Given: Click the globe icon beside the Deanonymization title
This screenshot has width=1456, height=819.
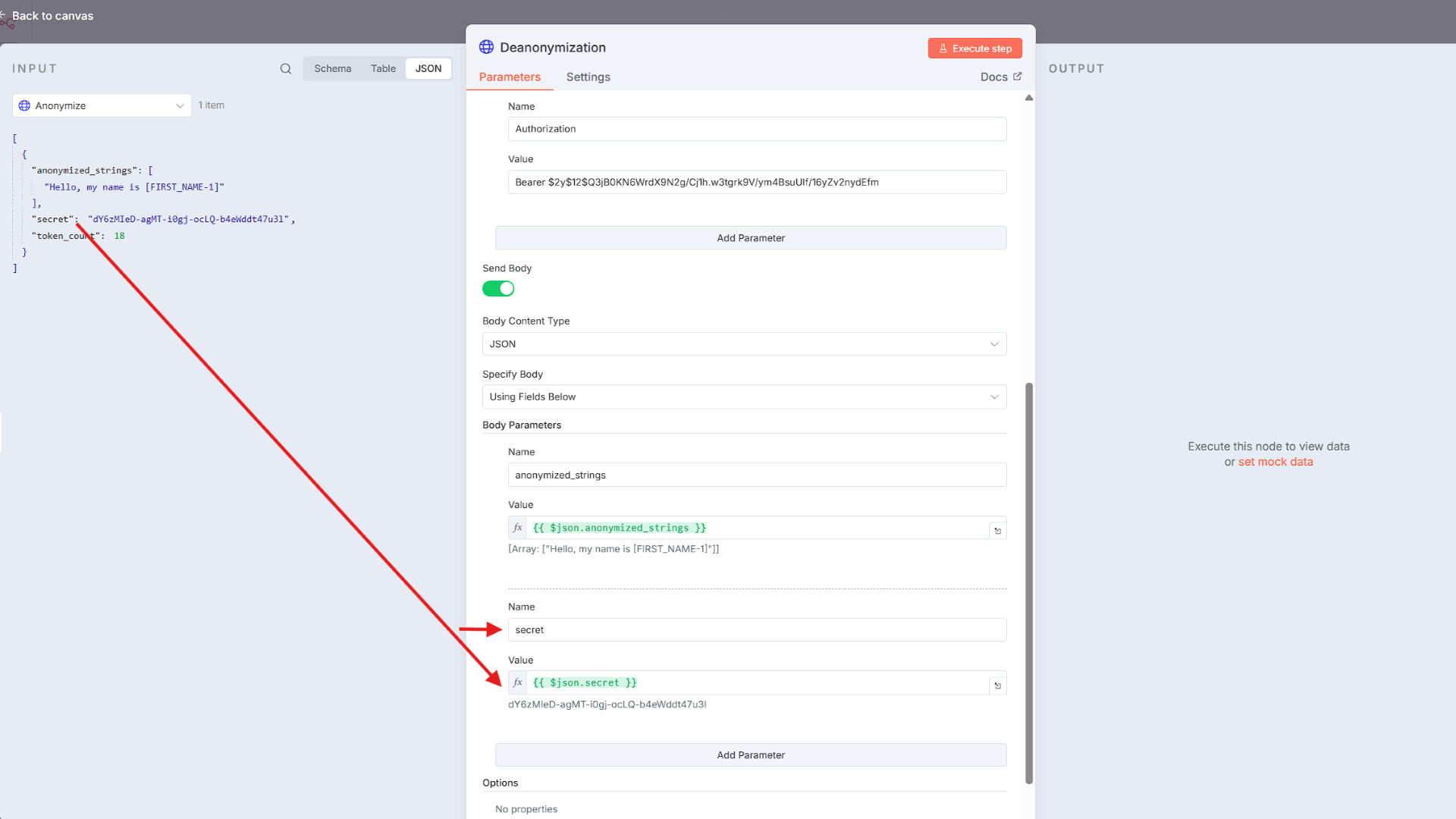Looking at the screenshot, I should 485,47.
